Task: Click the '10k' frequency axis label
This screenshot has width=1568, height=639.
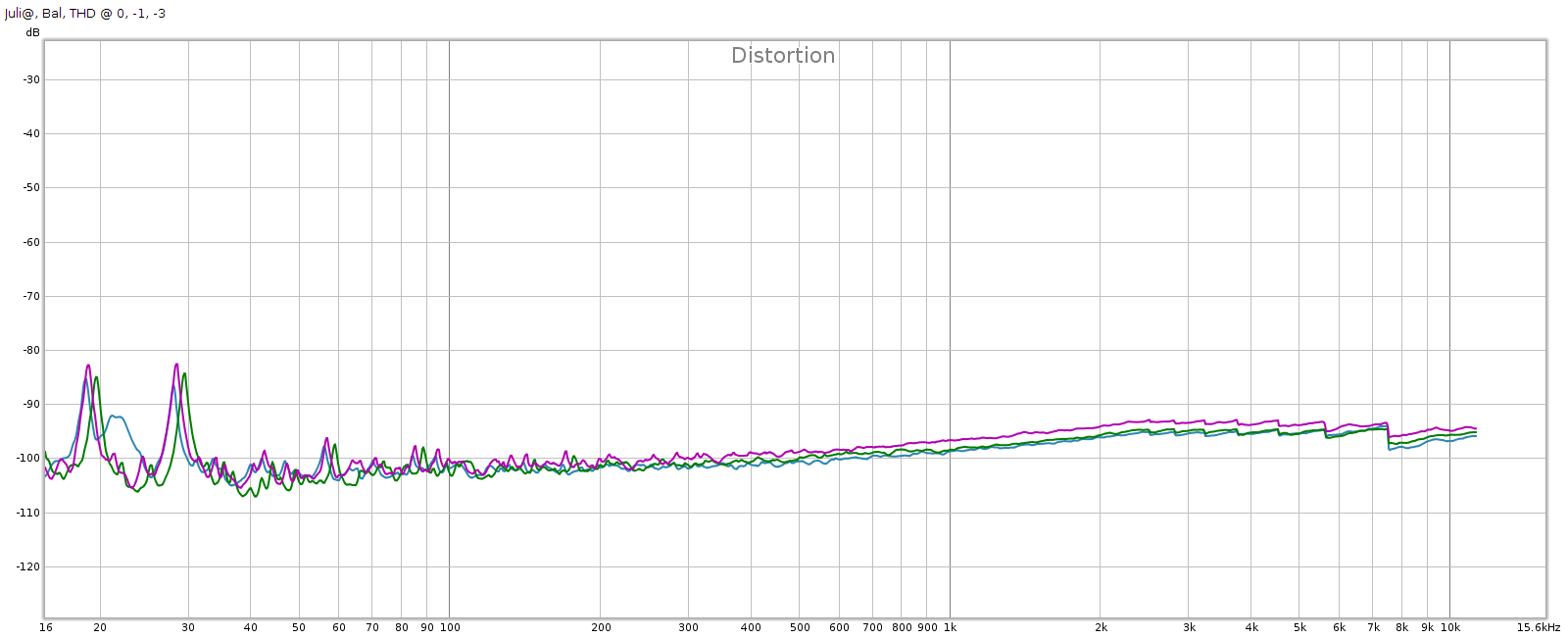Action: coord(1450,628)
